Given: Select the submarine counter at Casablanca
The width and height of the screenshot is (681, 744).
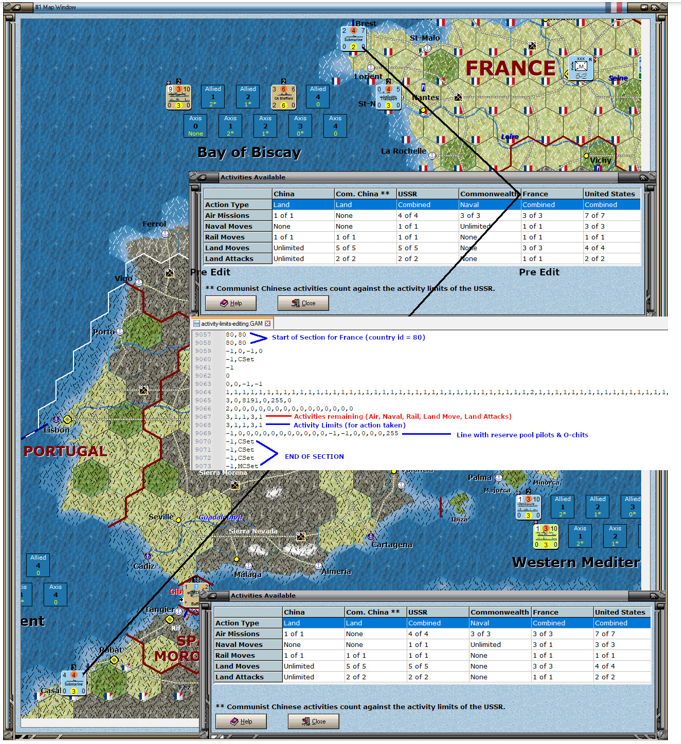Looking at the screenshot, I should [74, 683].
